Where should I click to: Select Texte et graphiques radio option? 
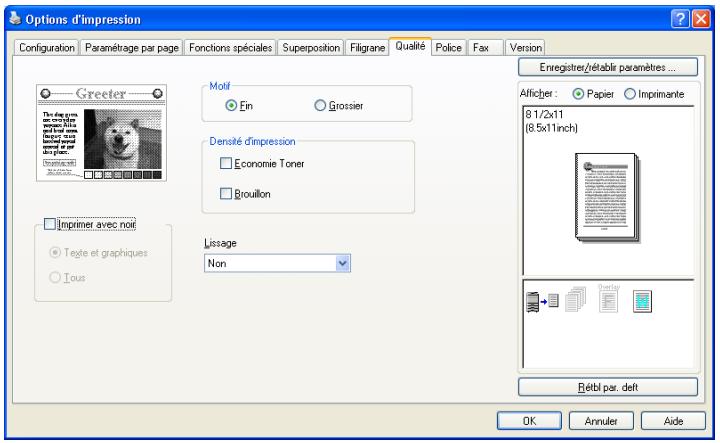(x=98, y=252)
